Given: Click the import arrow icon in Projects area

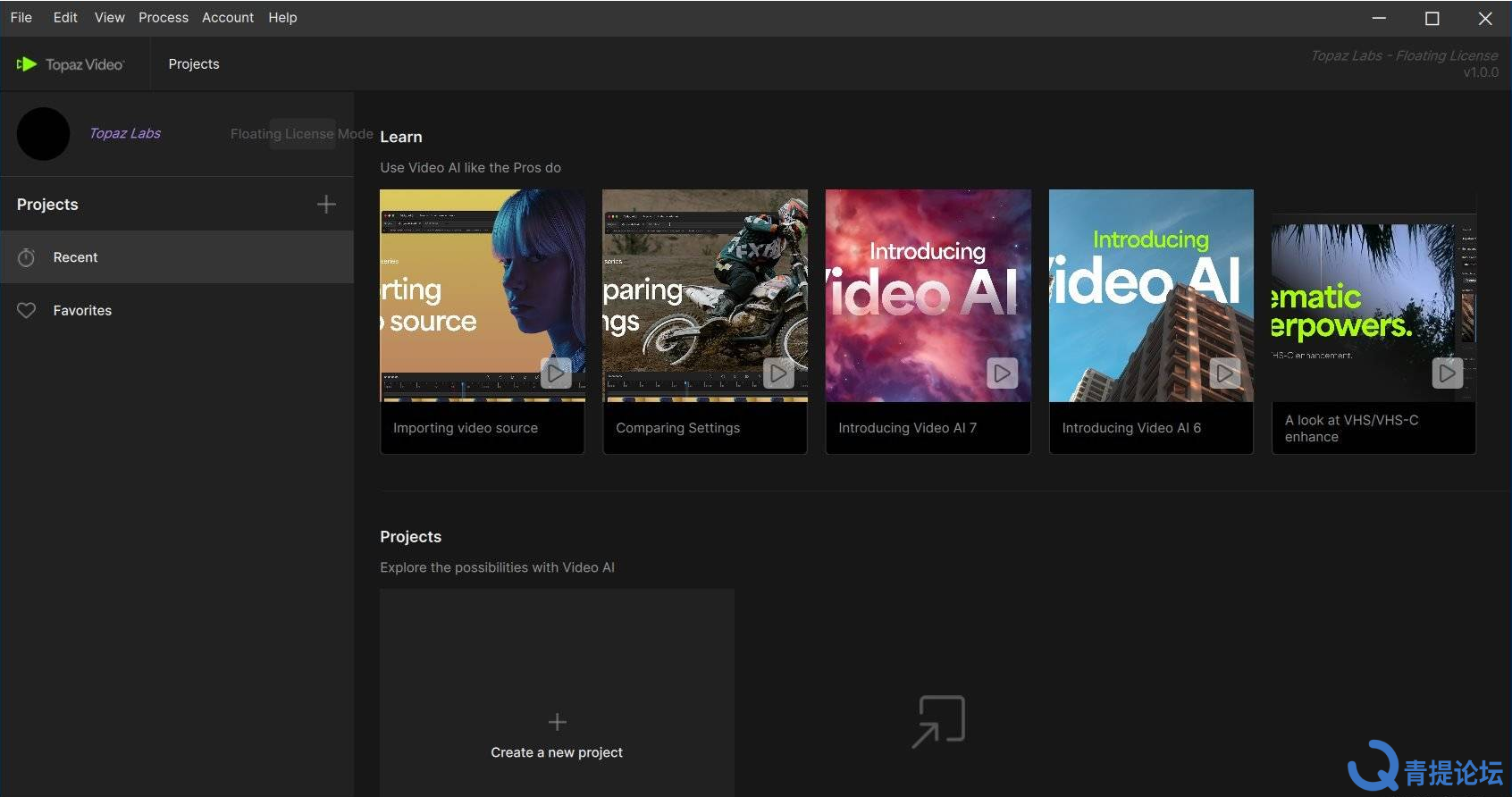Looking at the screenshot, I should (937, 721).
